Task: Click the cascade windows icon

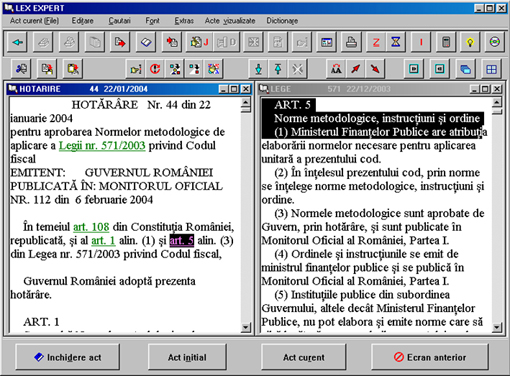Action: pyautogui.click(x=465, y=69)
